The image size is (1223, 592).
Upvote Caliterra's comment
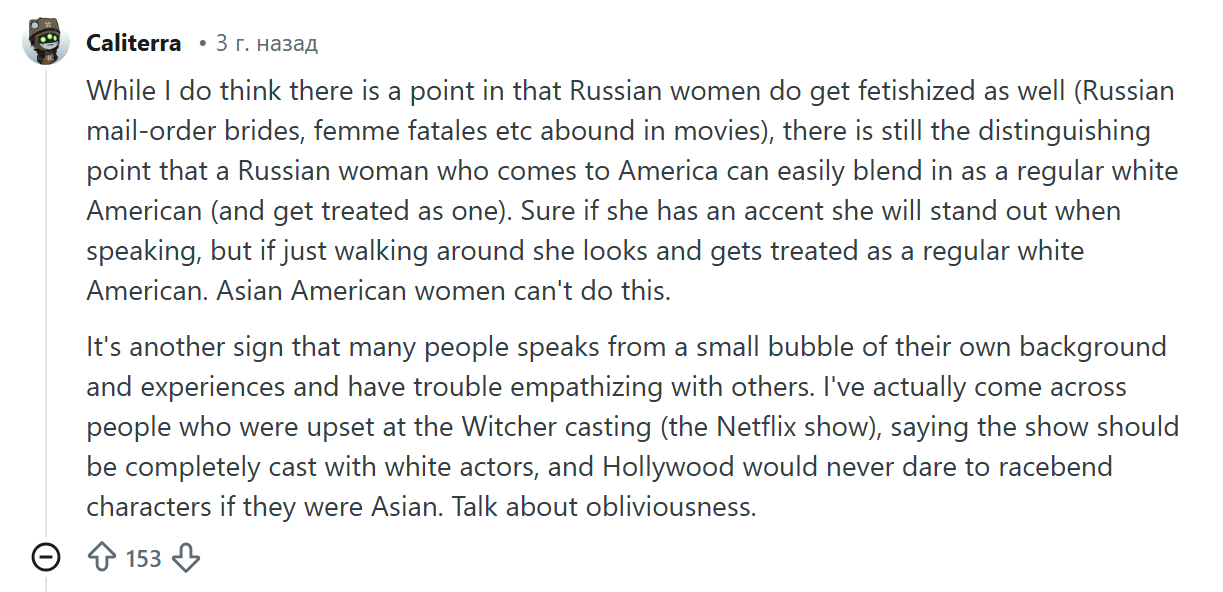[x=102, y=558]
